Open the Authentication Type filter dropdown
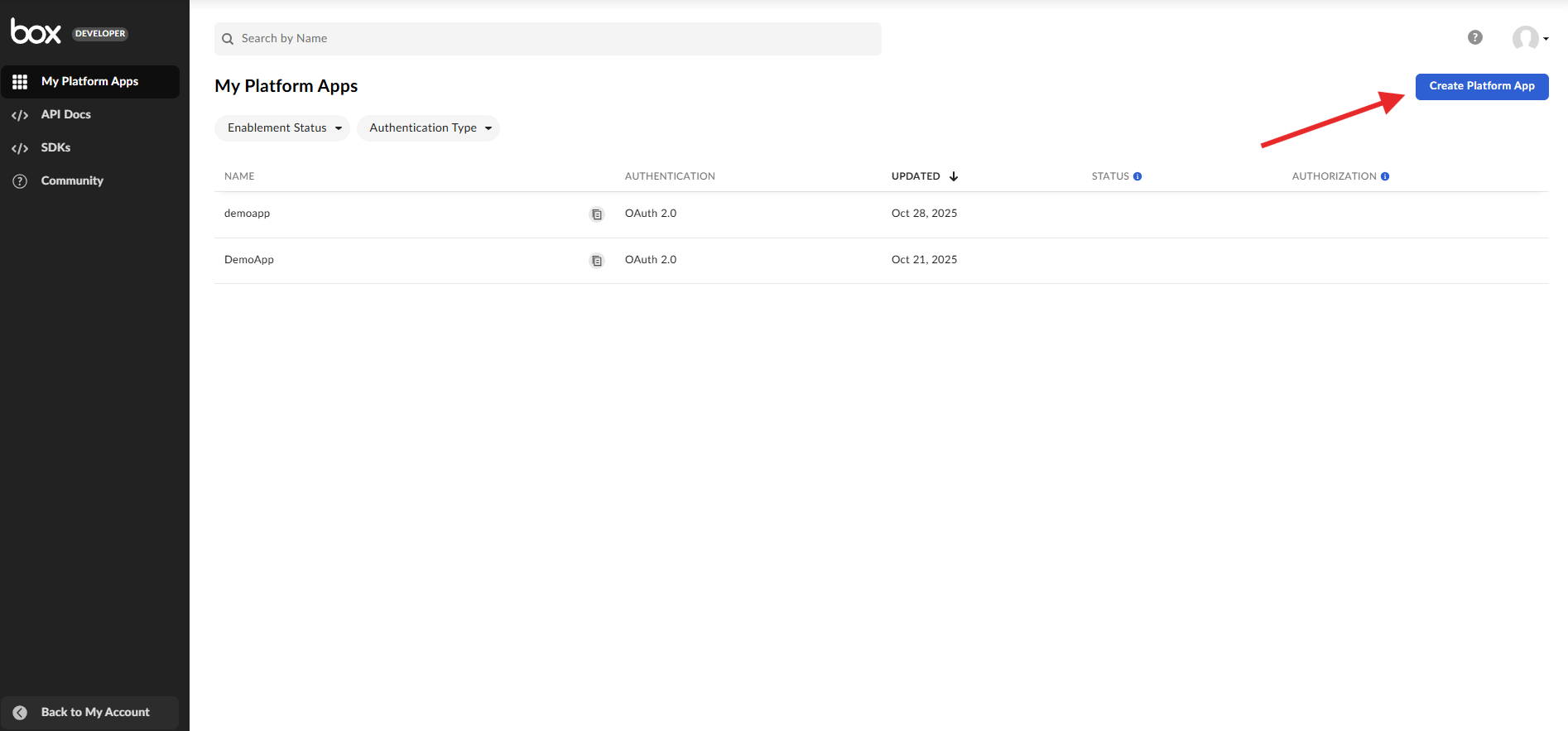The image size is (1568, 731). tap(428, 128)
